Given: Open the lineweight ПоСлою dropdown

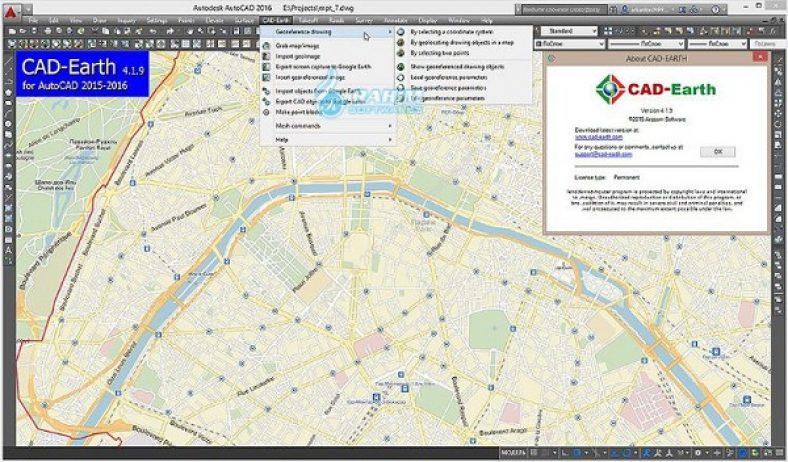Looking at the screenshot, I should click(717, 44).
